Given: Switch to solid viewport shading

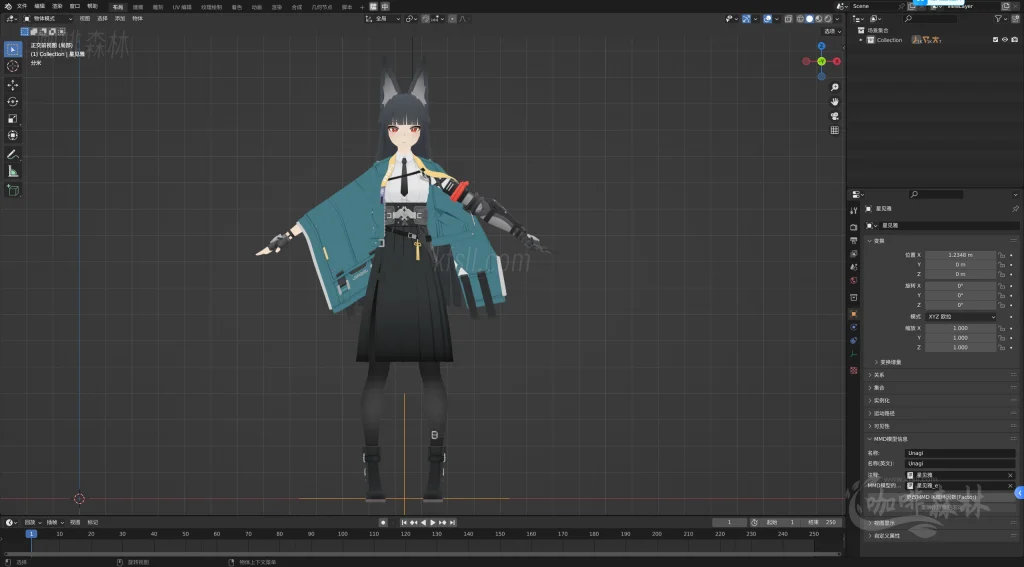Looking at the screenshot, I should tap(810, 19).
